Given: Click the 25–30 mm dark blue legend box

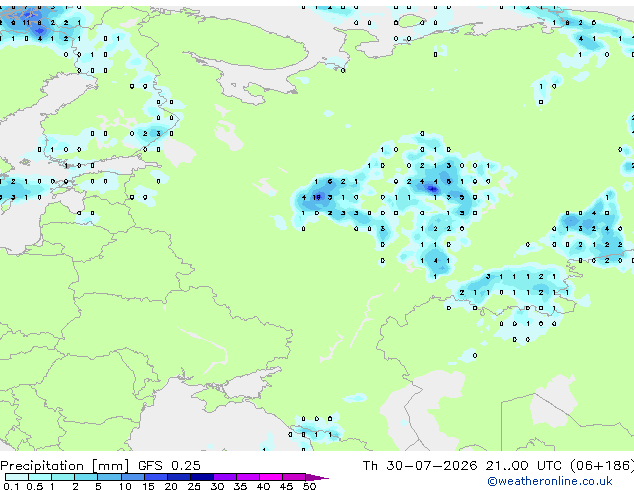Looking at the screenshot, I should pos(202,477).
